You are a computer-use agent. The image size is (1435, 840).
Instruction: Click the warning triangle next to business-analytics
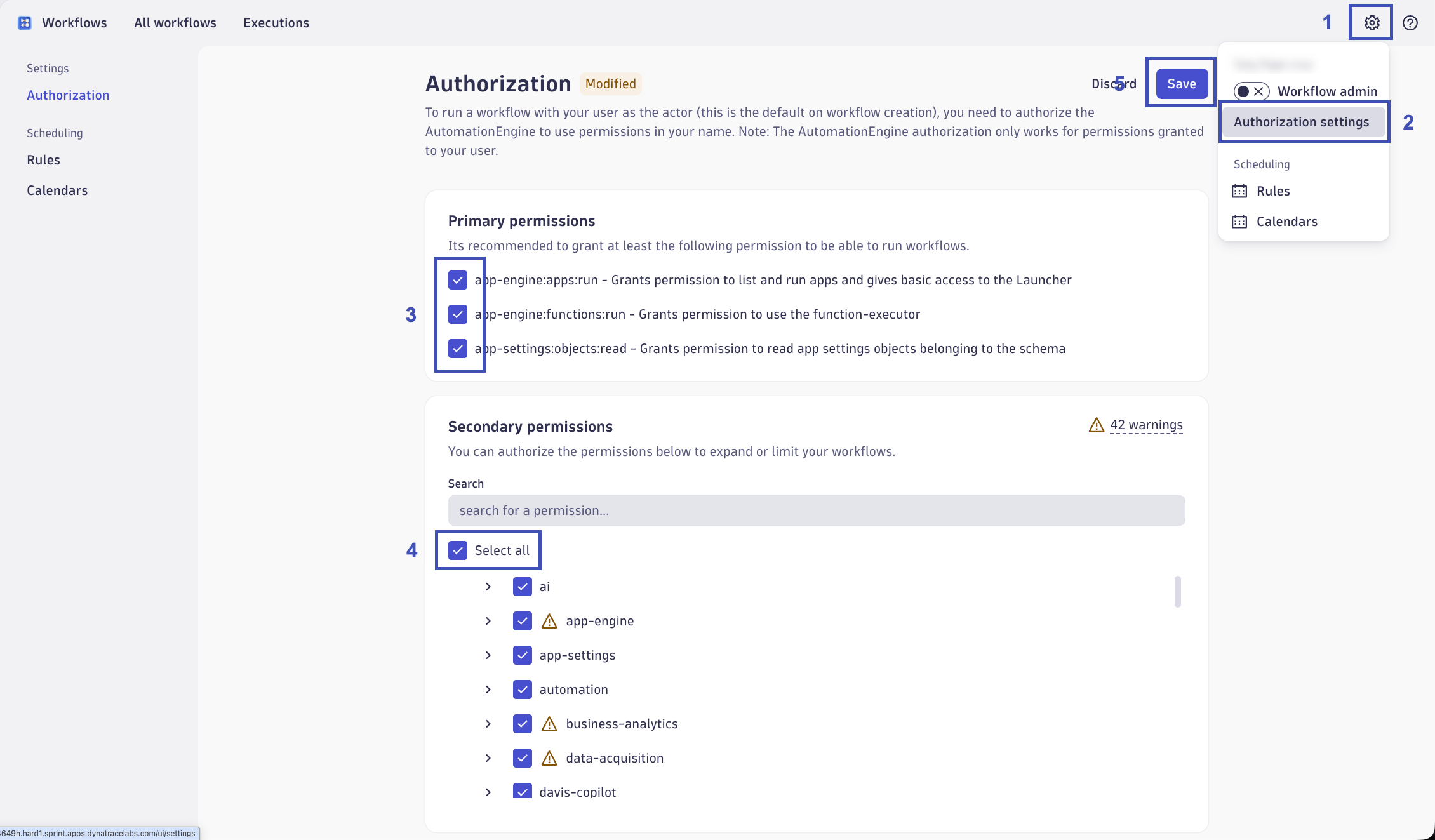[x=549, y=724]
